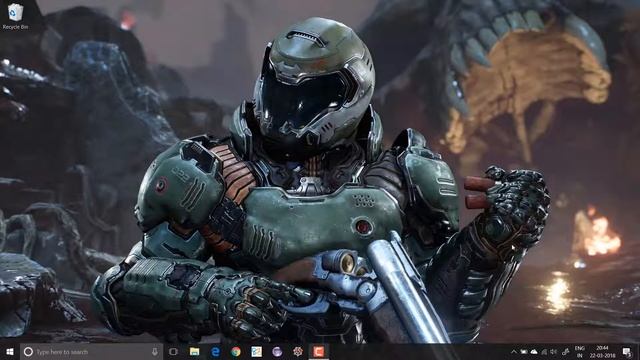This screenshot has width=640, height=360.
Task: Open the white pinned app after Chrome
Action: pos(256,351)
